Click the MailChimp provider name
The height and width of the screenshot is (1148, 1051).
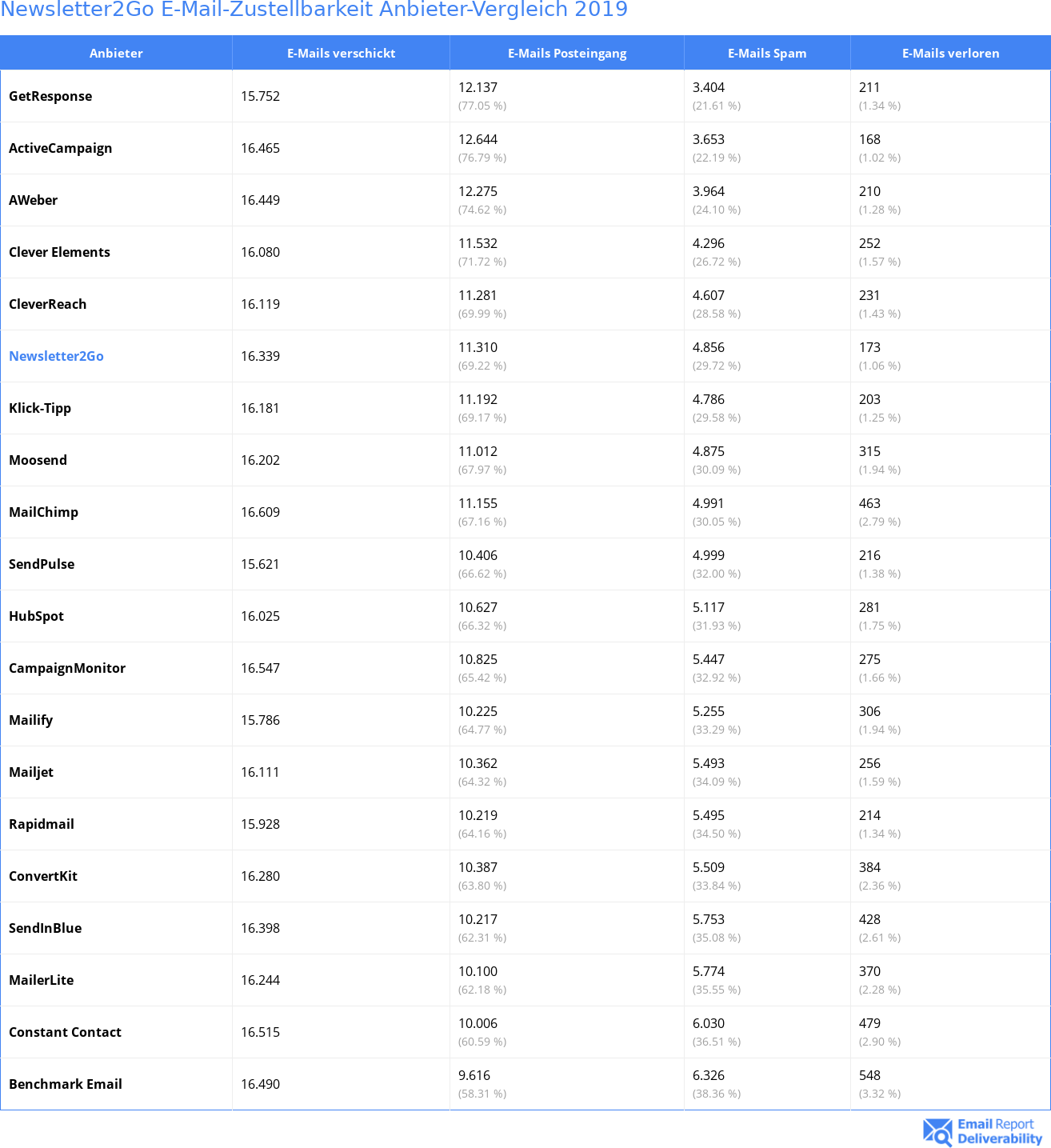pos(43,512)
